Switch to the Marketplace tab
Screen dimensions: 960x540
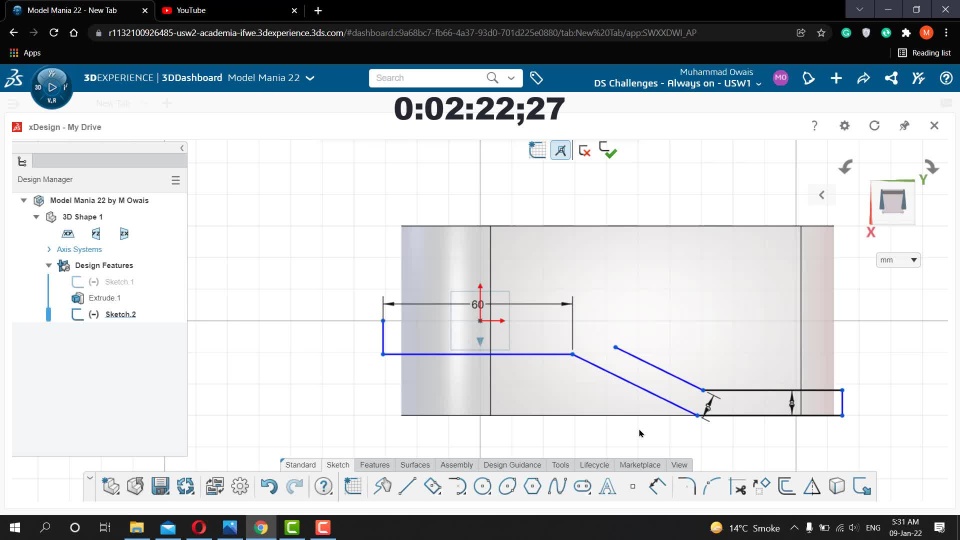[x=640, y=465]
